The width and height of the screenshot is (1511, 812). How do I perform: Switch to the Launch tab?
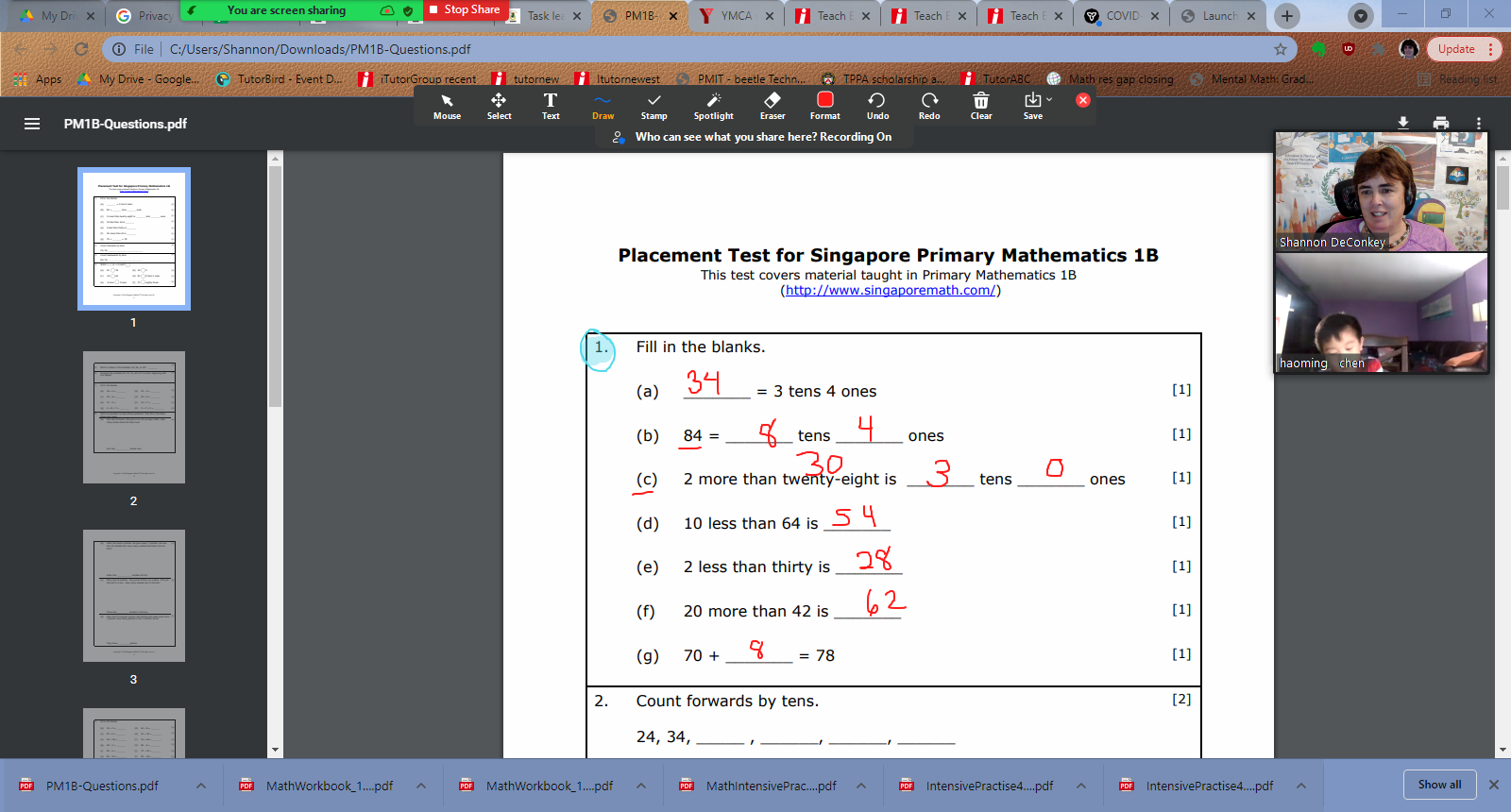pos(1218,16)
